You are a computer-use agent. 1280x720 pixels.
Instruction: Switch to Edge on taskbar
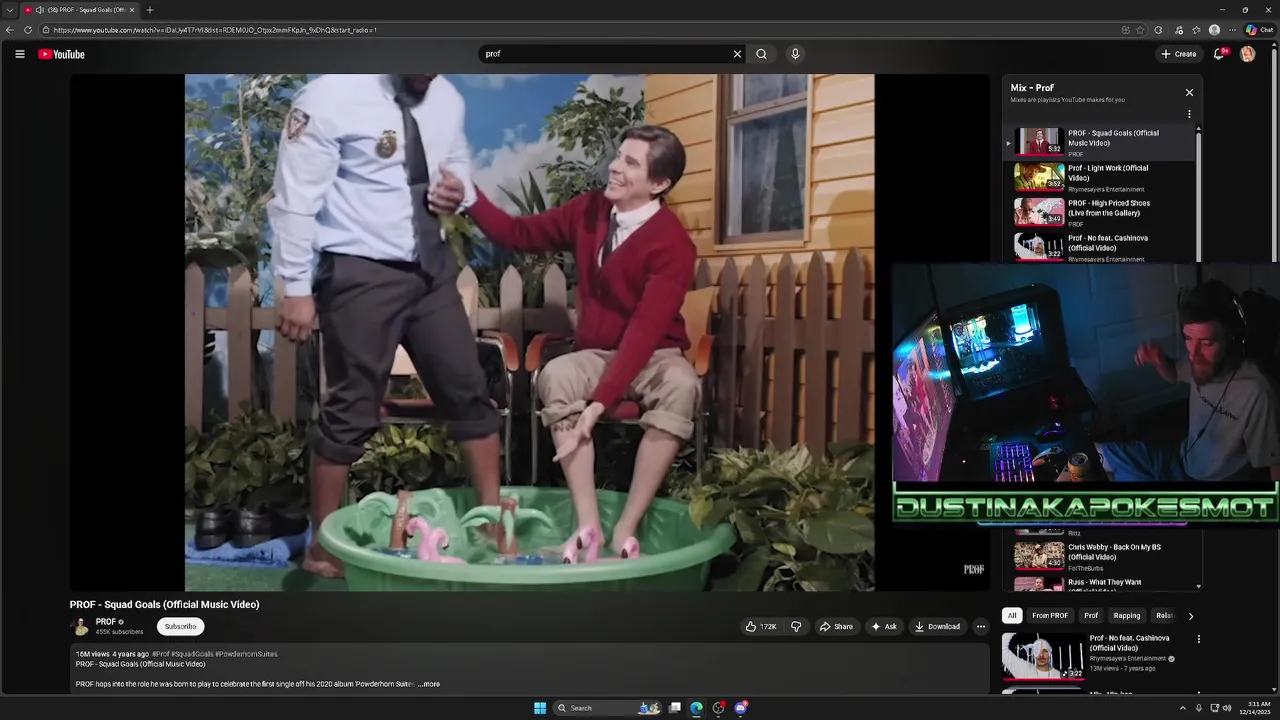(696, 708)
